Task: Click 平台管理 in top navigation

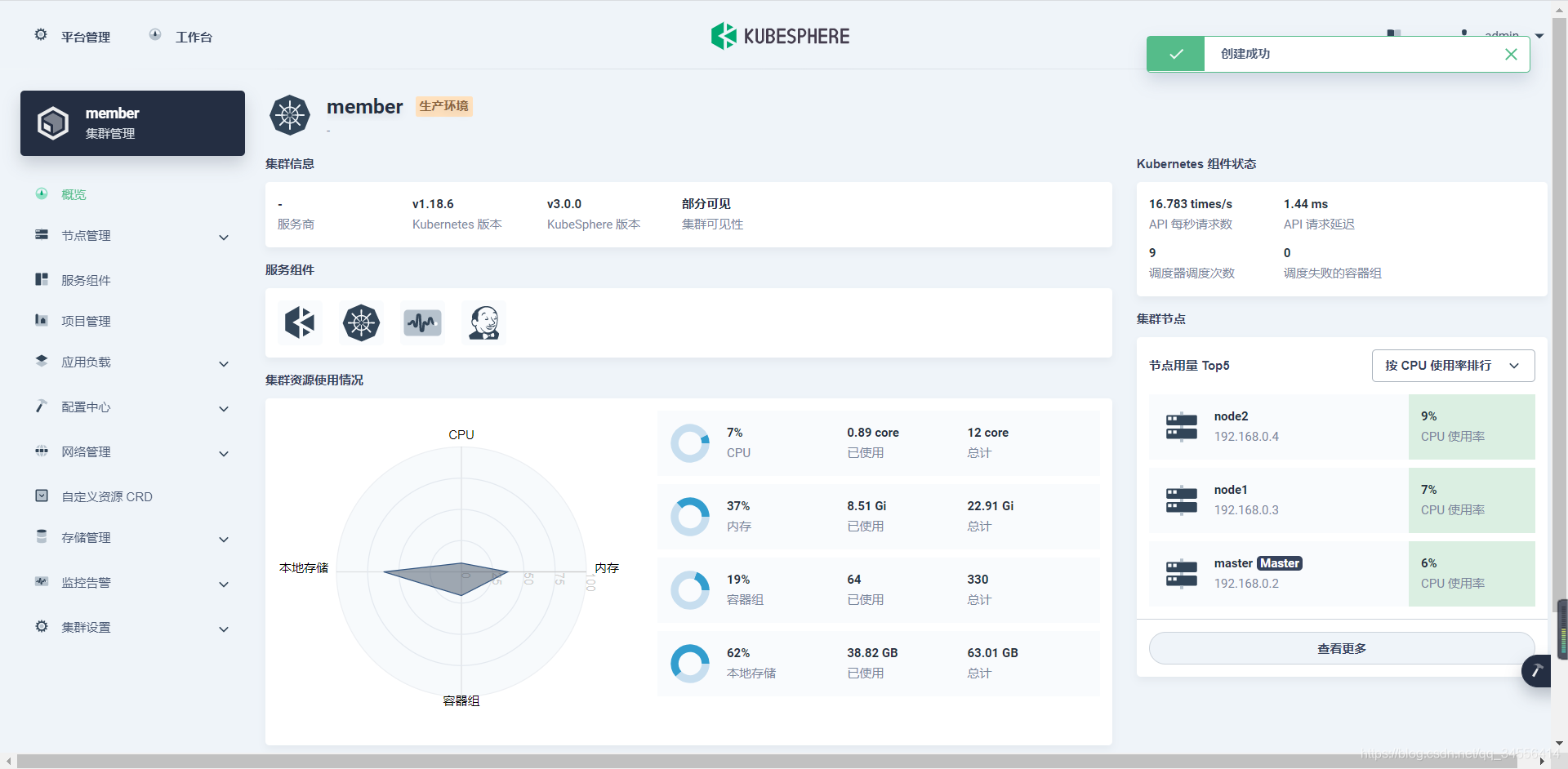Action: click(86, 37)
